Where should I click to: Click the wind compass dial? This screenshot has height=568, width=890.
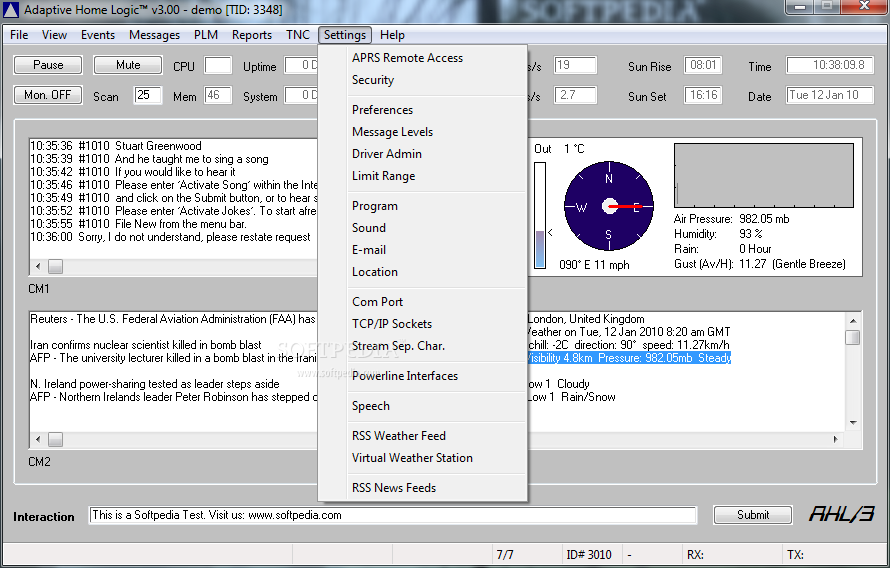[x=608, y=206]
